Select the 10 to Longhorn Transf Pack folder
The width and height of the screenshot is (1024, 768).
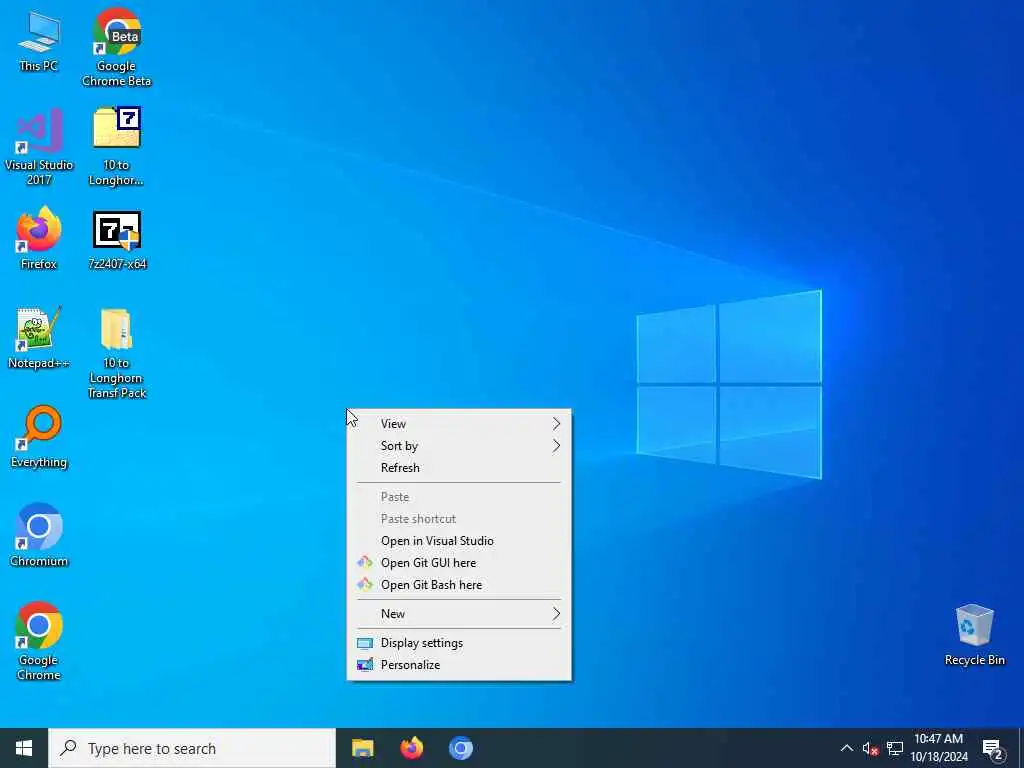[x=116, y=353]
